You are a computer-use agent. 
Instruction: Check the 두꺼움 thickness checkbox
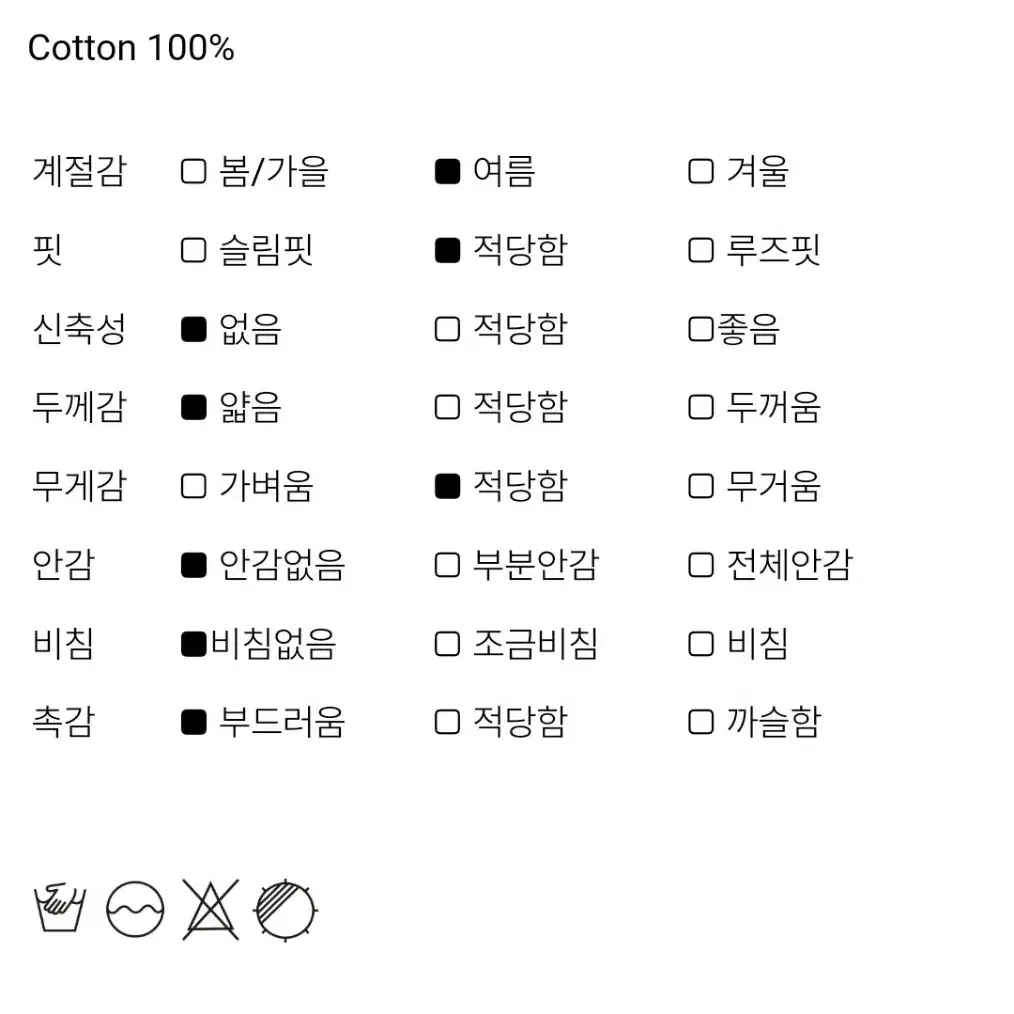701,407
